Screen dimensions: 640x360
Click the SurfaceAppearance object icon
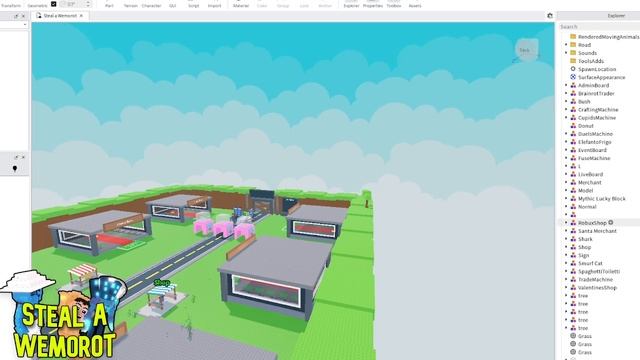point(573,77)
